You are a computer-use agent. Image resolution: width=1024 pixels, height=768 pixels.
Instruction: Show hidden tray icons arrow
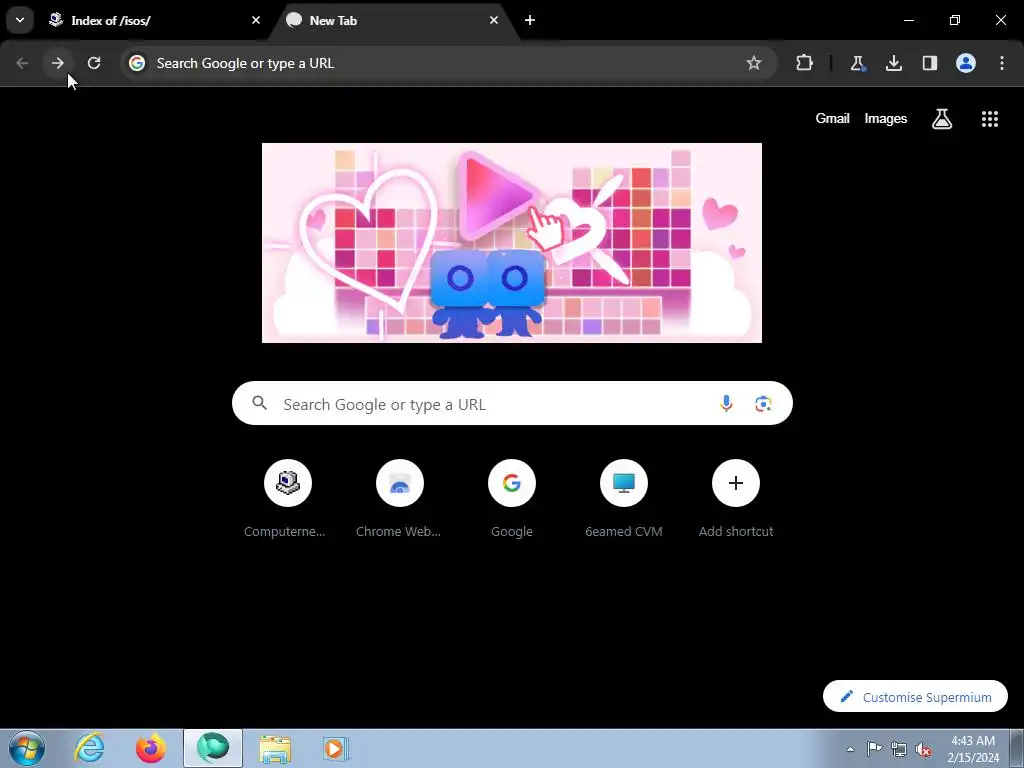tap(850, 749)
